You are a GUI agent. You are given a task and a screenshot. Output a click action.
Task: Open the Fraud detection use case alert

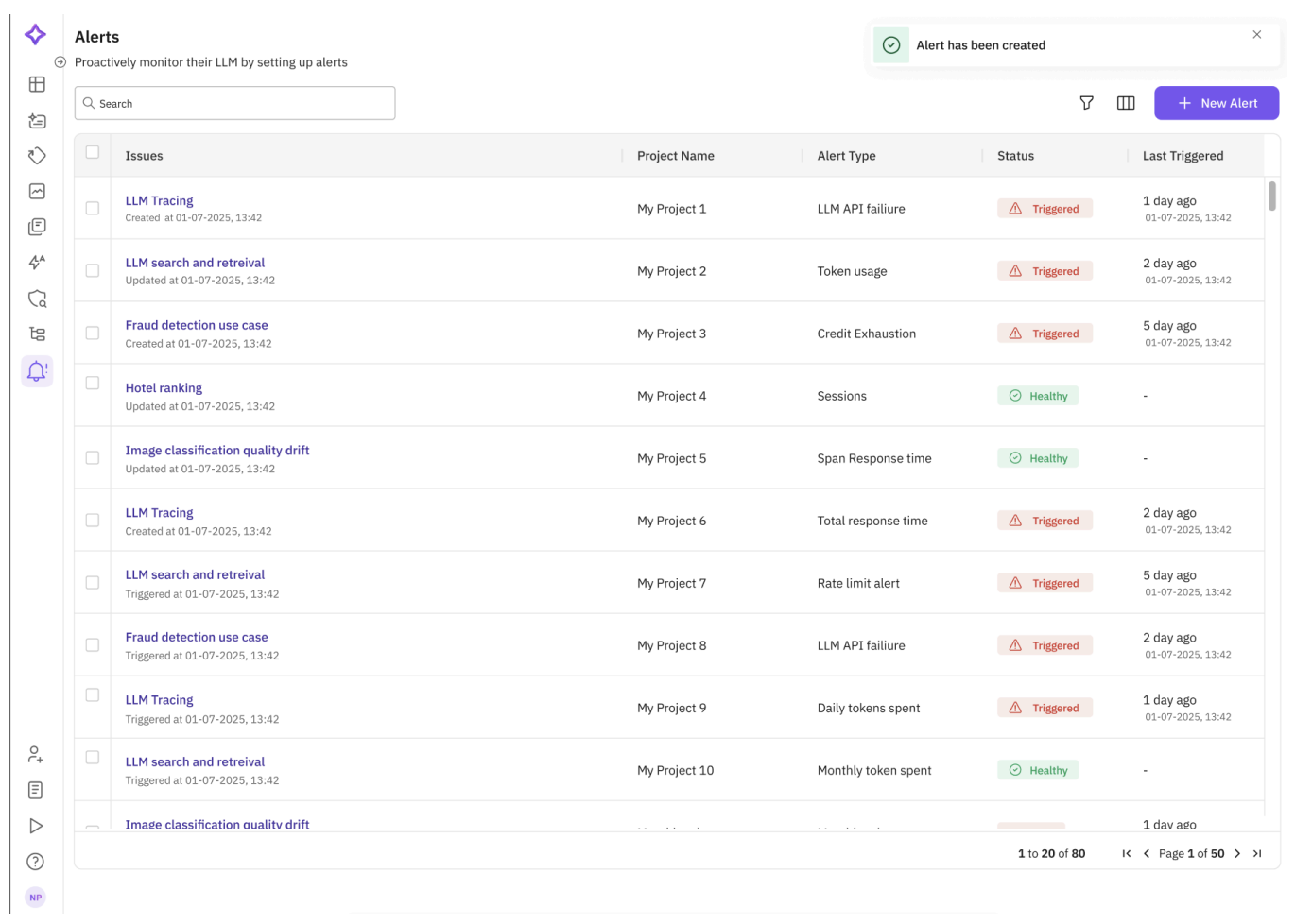pos(197,324)
